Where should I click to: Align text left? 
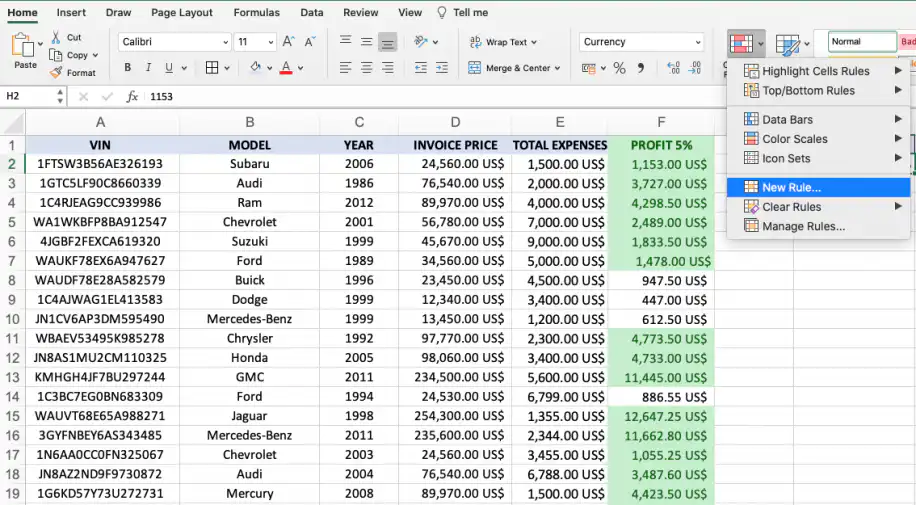coord(346,68)
